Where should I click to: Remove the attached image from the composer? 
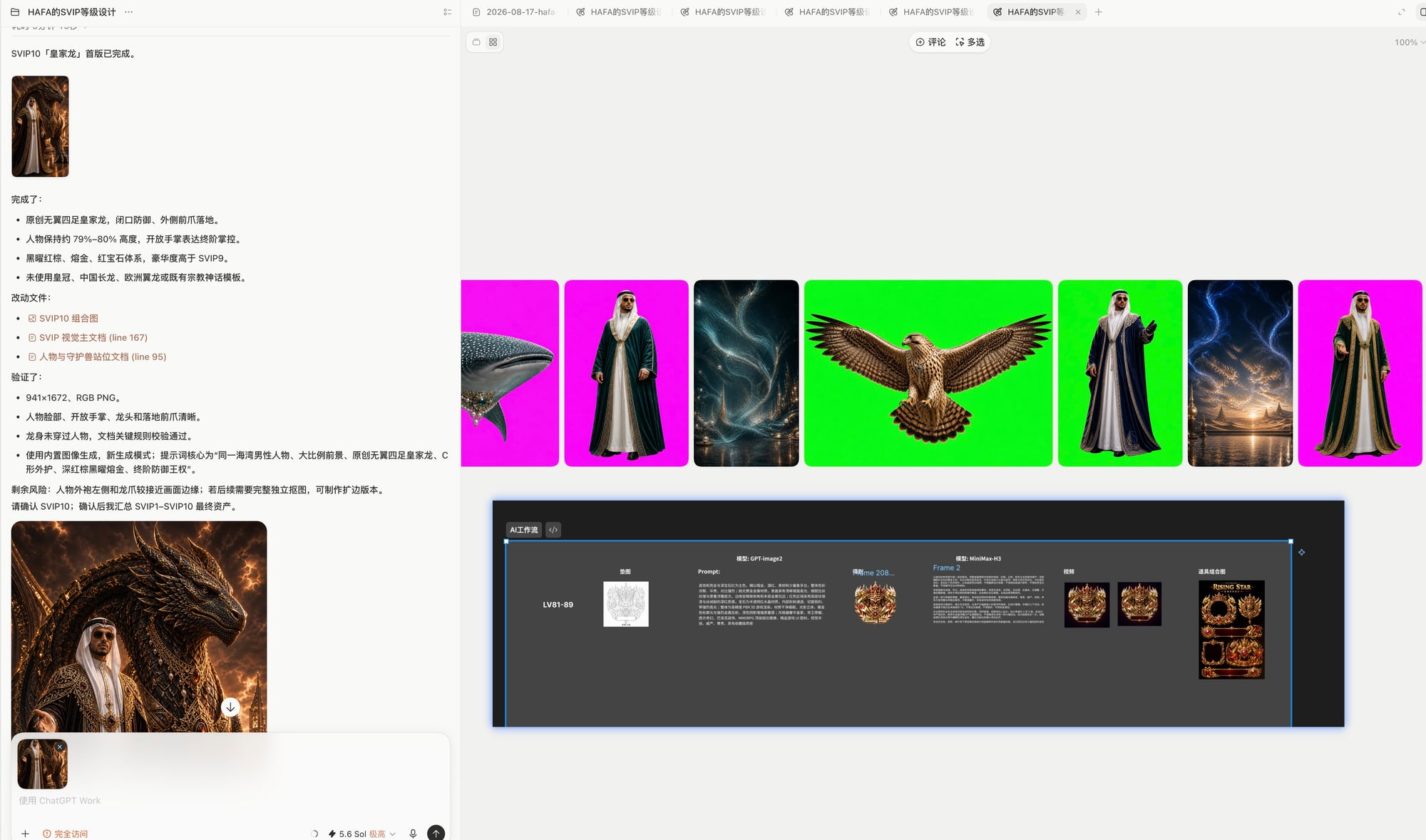60,747
